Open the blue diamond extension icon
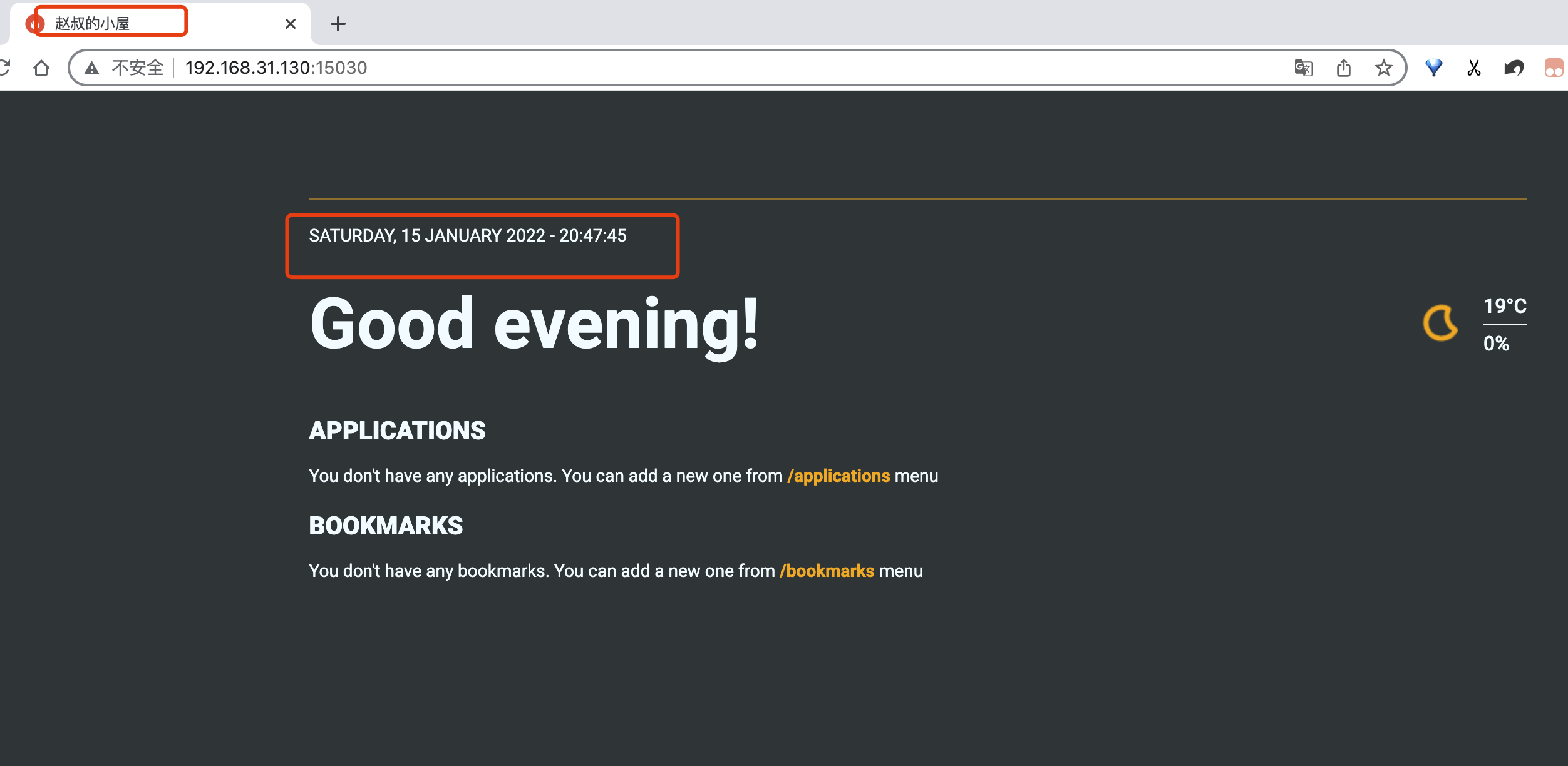The width and height of the screenshot is (1568, 766). click(1434, 68)
